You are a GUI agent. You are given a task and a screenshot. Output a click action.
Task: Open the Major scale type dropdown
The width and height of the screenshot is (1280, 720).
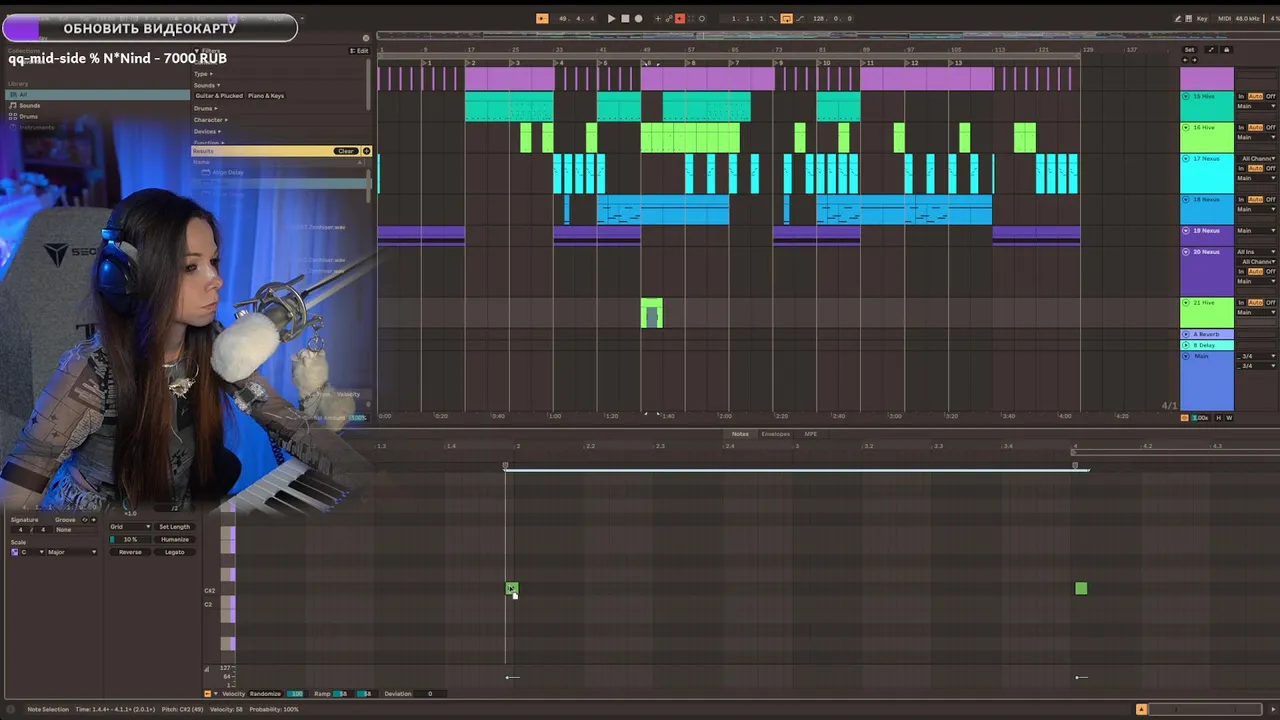pyautogui.click(x=72, y=552)
